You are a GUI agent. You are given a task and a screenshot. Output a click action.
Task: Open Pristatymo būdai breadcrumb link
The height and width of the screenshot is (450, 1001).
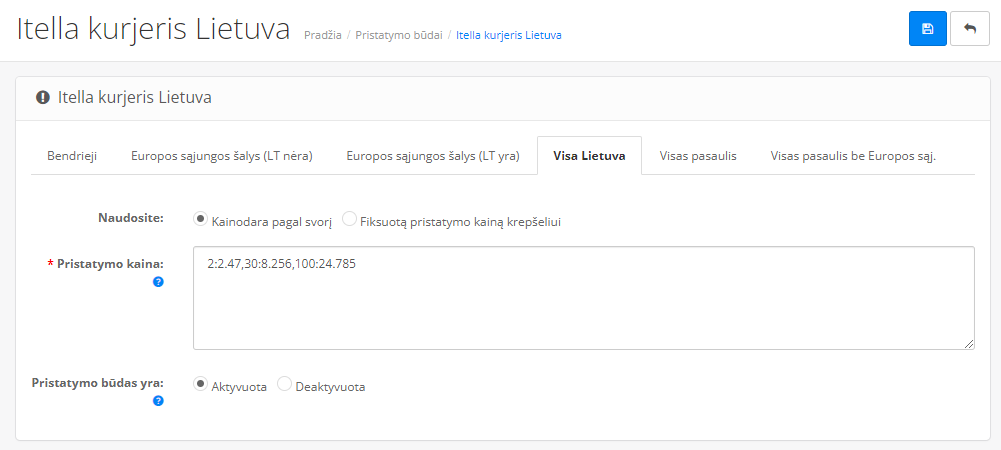point(399,35)
